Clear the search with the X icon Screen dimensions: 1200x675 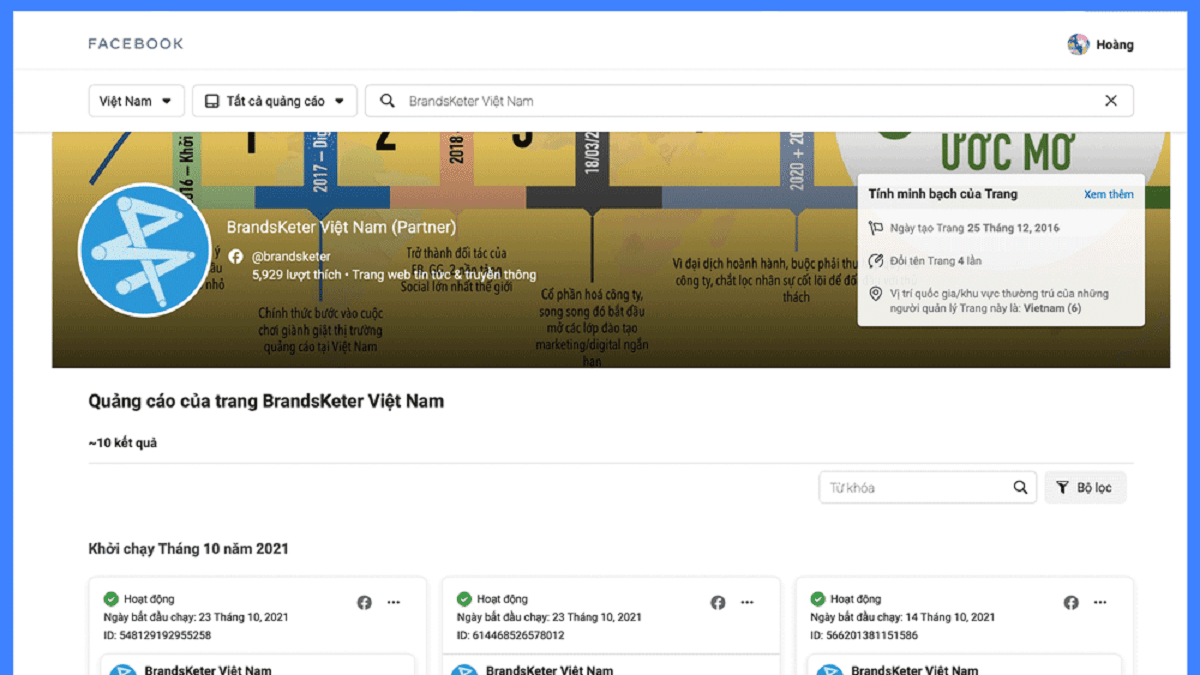coord(1111,101)
